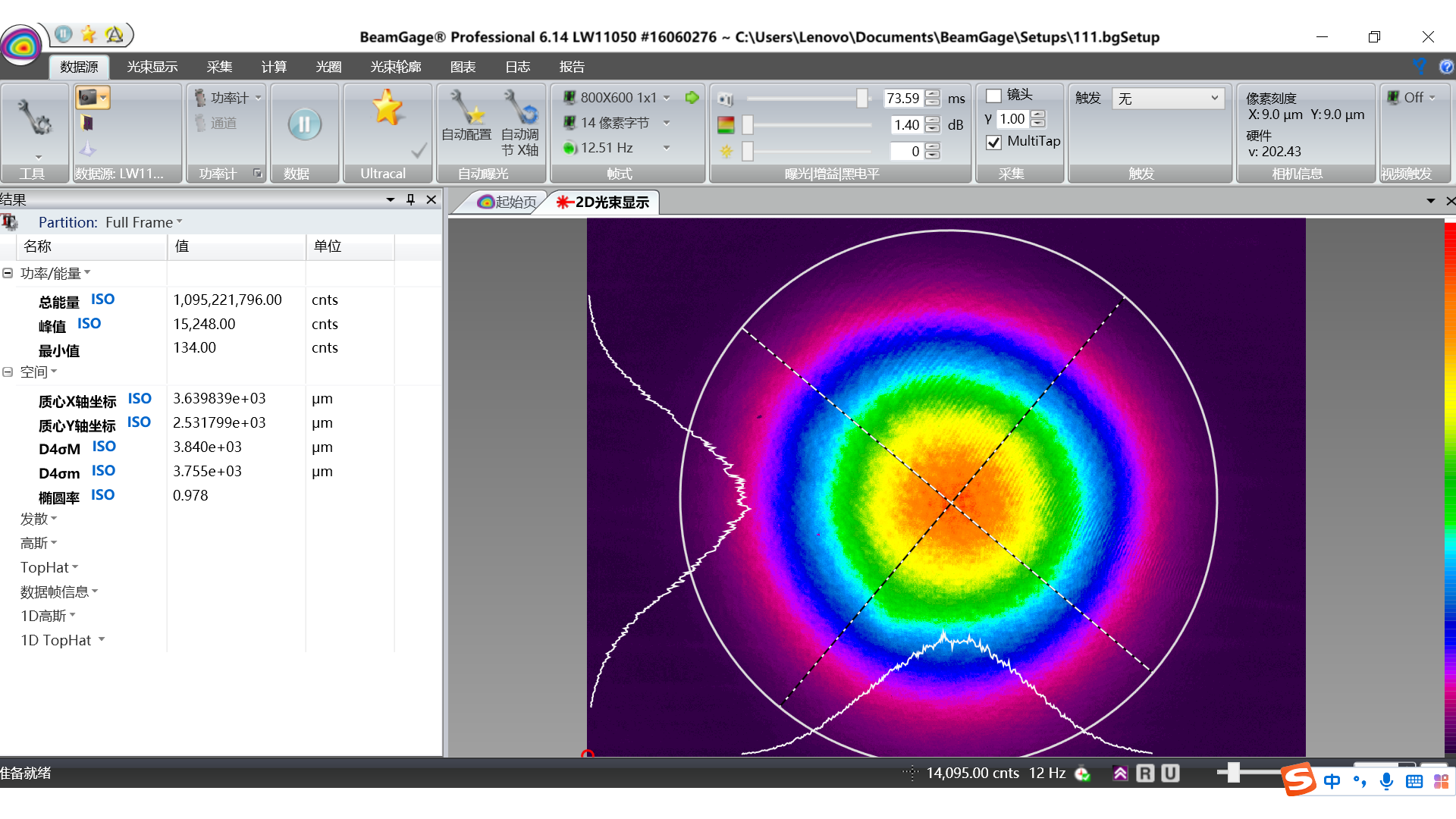This screenshot has width=1456, height=819.
Task: Pause data acquisition with the pause button
Action: 304,124
